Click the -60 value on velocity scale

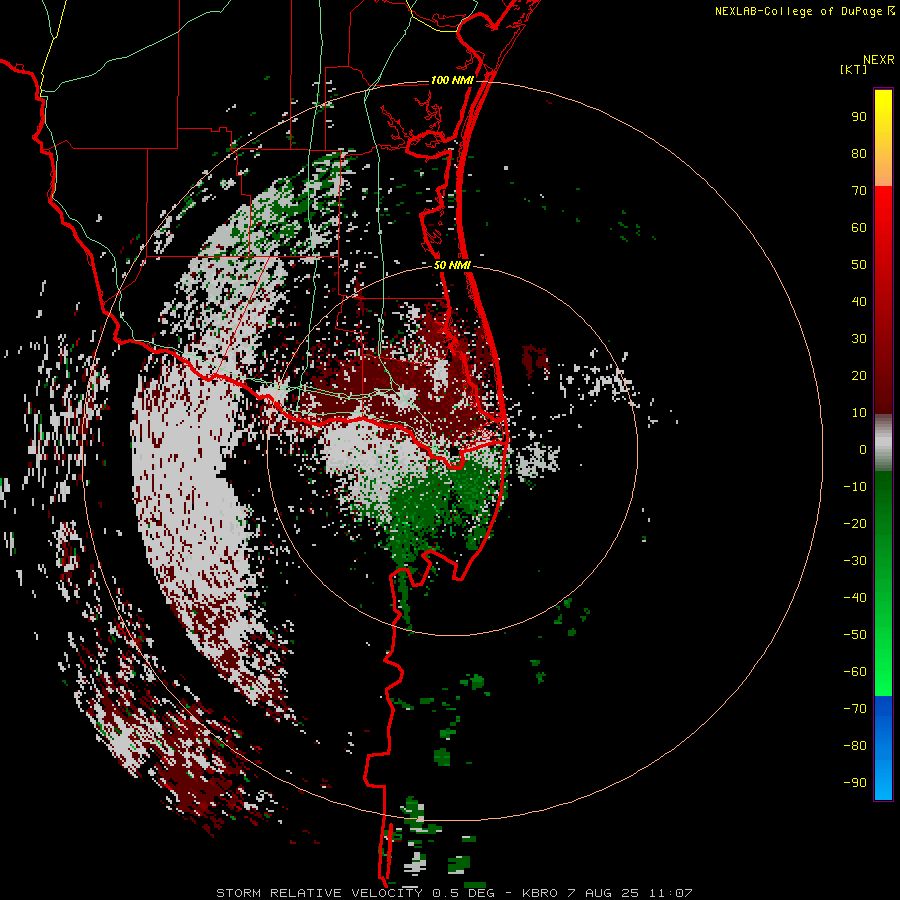(855, 672)
